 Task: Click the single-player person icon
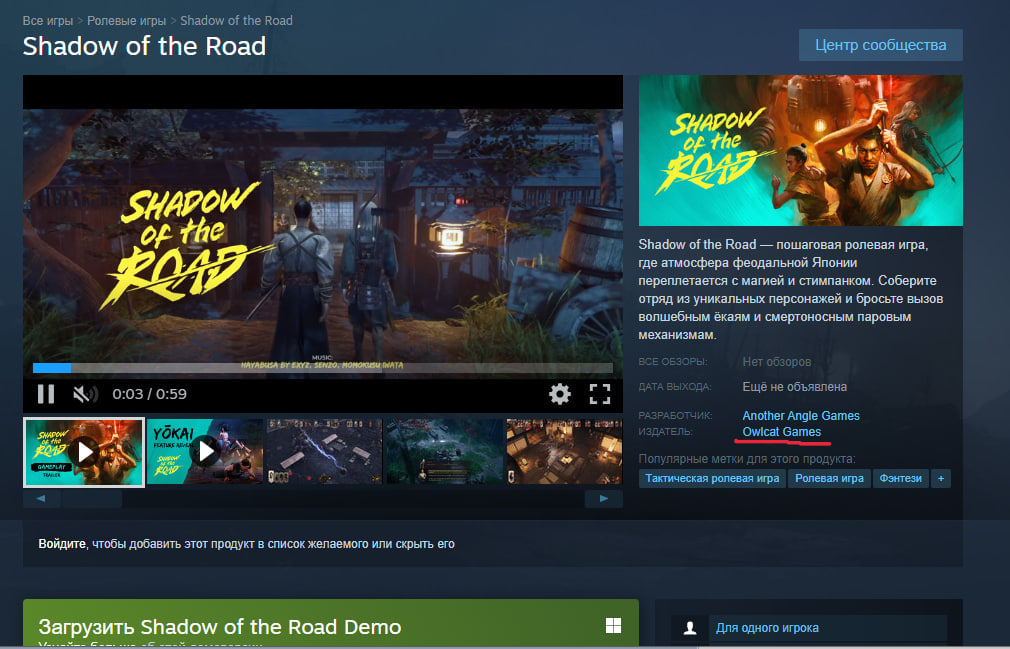(690, 628)
